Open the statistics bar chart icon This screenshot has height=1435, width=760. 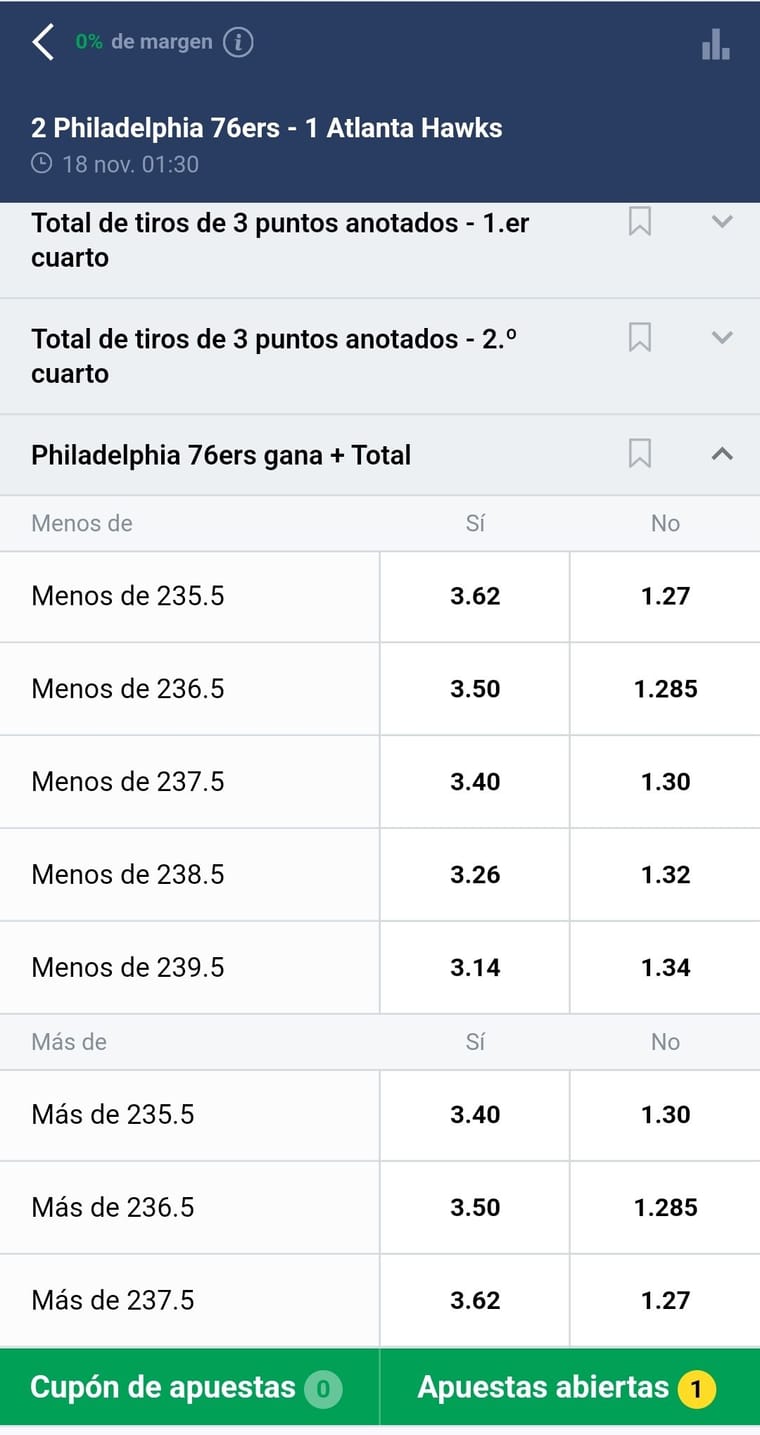click(716, 43)
